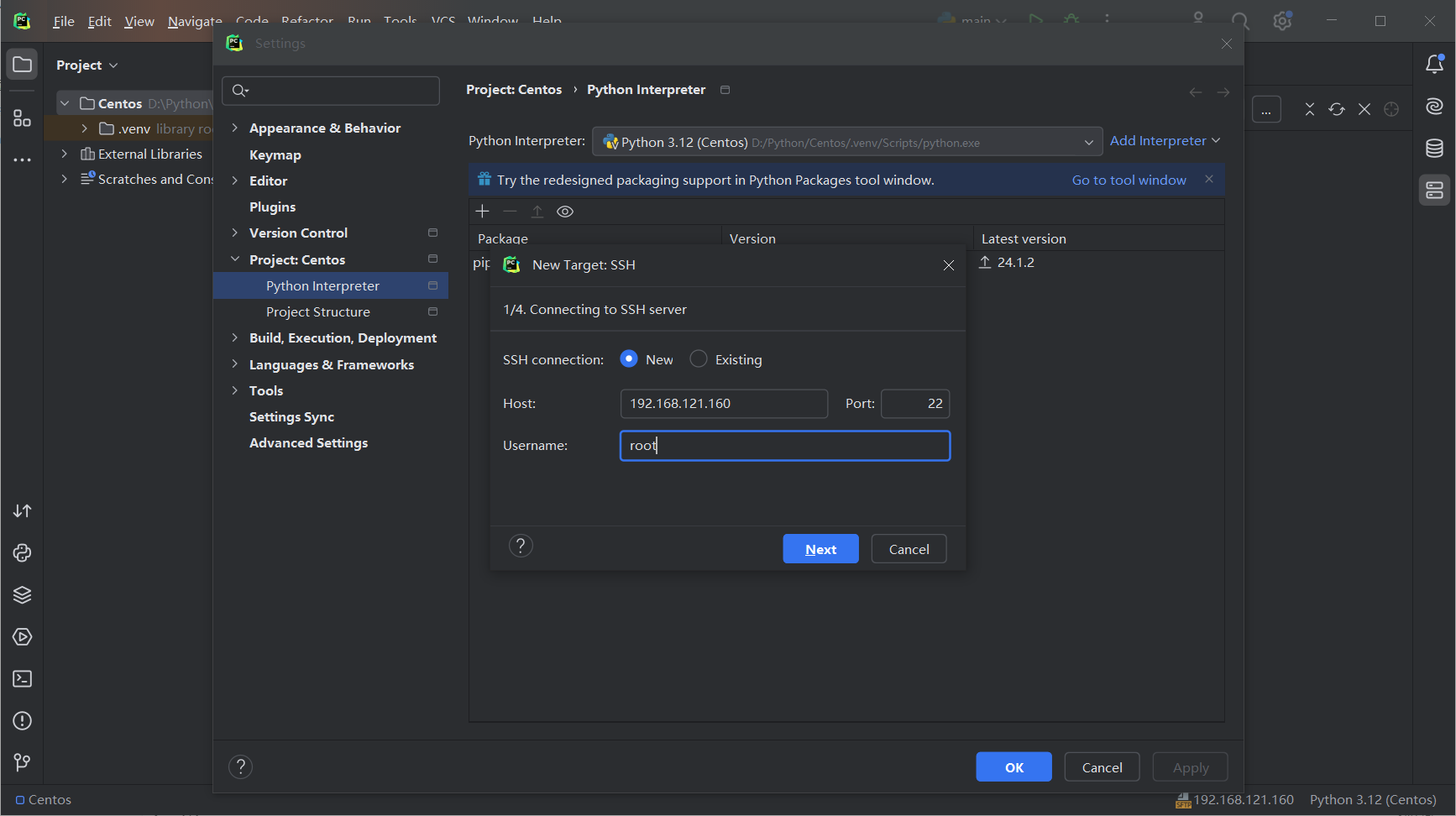Click the Username input field

pos(785,446)
